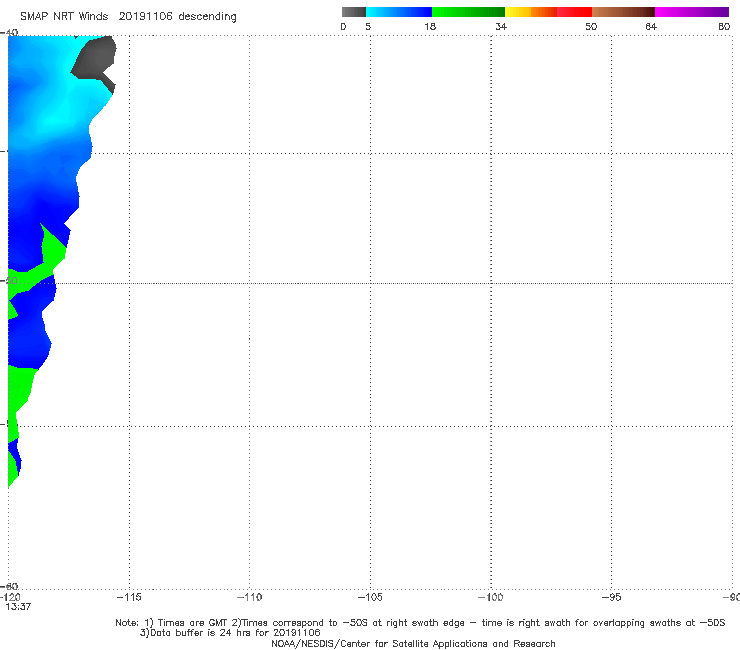Click the color bar label '64'
Image resolution: width=740 pixels, height=650 pixels.
(651, 26)
